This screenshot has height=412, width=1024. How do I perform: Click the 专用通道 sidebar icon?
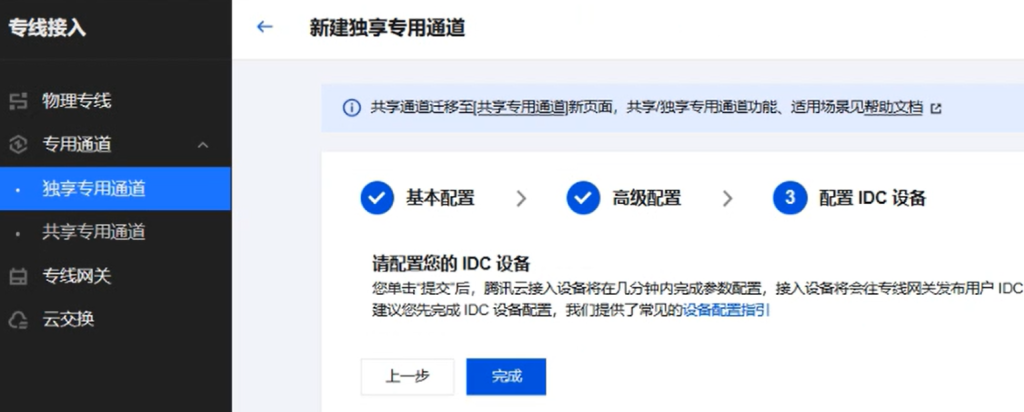click(18, 145)
